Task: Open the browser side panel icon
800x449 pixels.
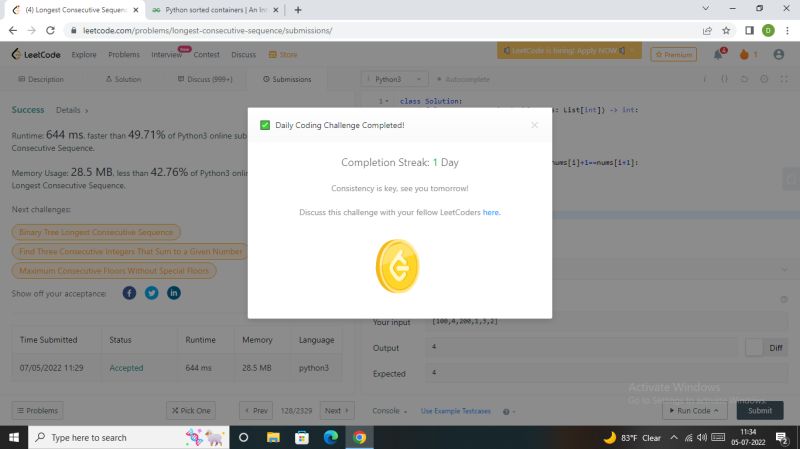Action: (x=749, y=31)
